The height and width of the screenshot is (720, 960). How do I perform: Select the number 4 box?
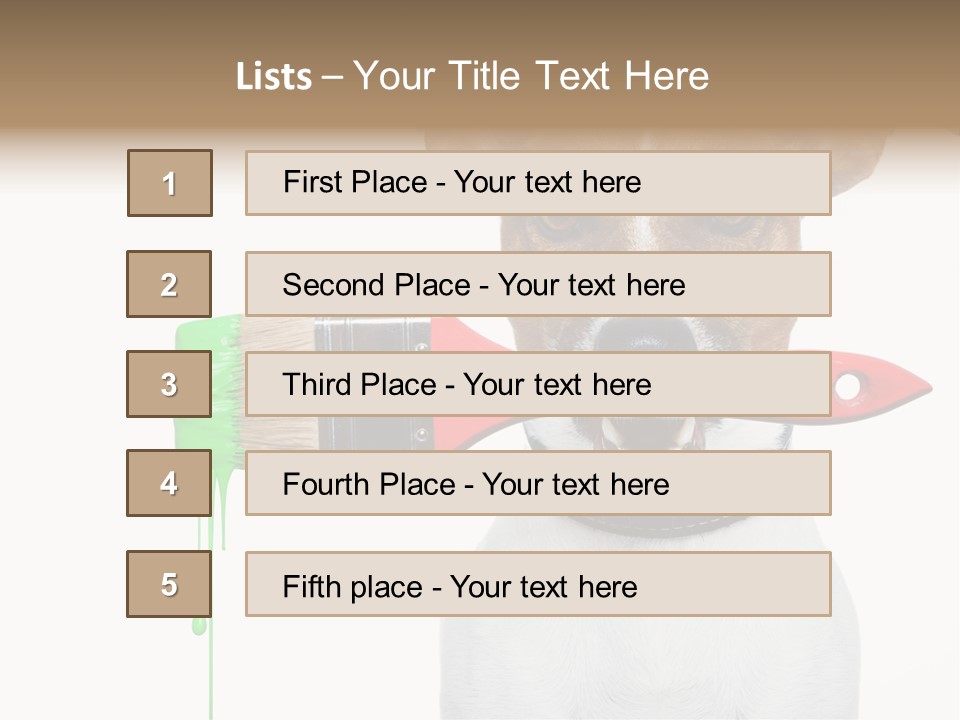point(169,483)
